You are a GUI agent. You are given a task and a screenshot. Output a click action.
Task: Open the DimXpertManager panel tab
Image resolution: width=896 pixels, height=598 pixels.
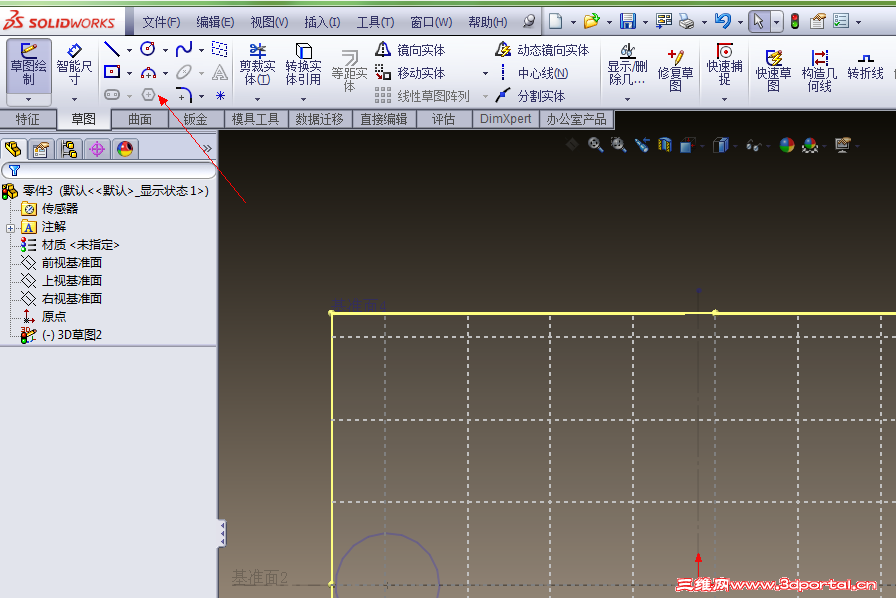tap(97, 150)
